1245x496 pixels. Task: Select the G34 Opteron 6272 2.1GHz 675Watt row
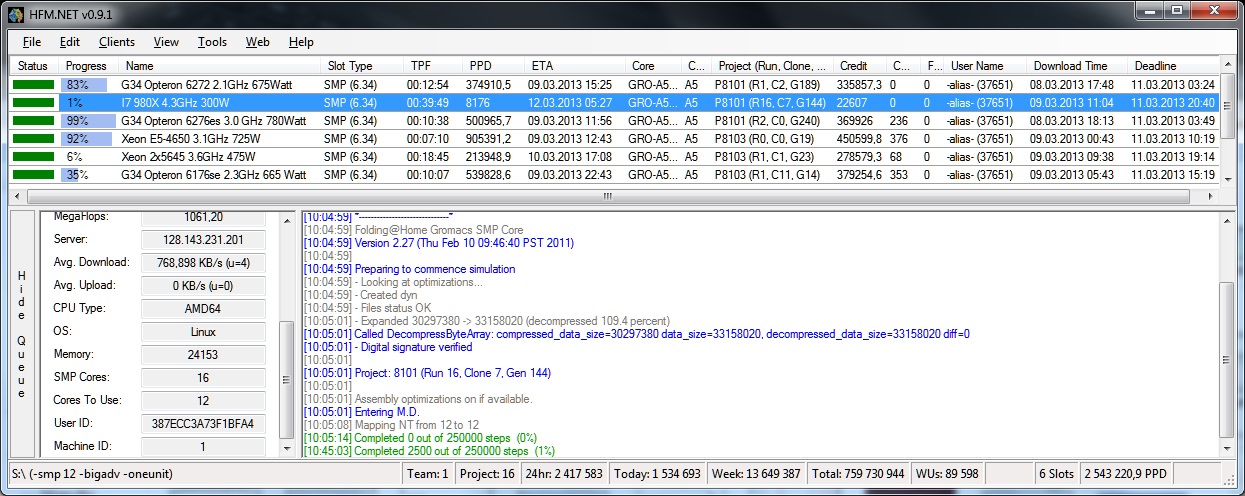(x=614, y=84)
